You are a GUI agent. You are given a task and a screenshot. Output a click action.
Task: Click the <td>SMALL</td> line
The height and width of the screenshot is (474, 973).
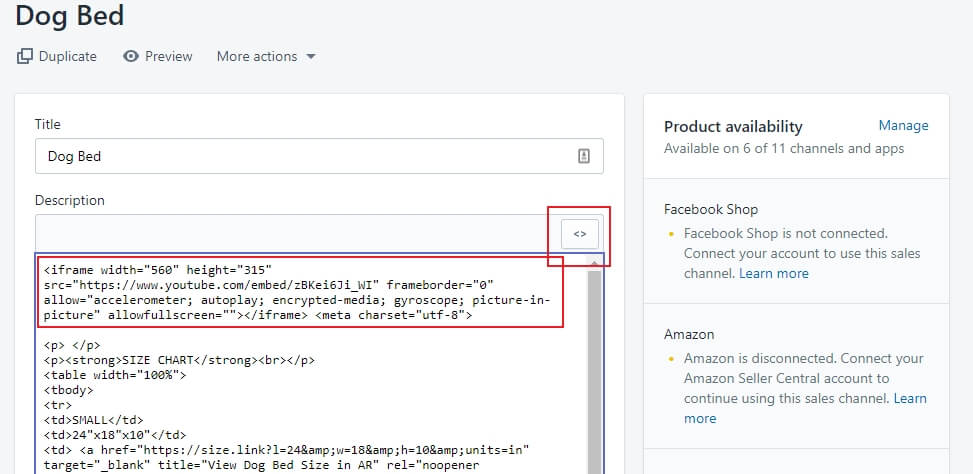coord(94,420)
